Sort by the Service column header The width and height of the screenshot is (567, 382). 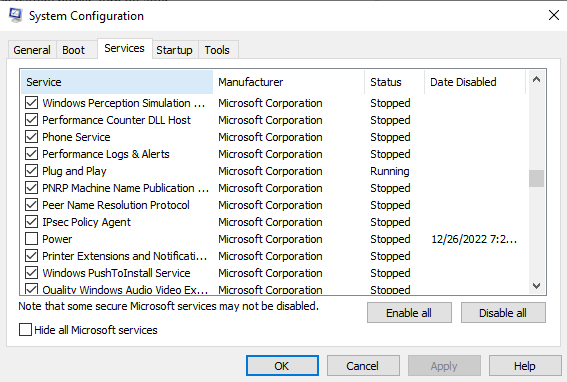(117, 82)
